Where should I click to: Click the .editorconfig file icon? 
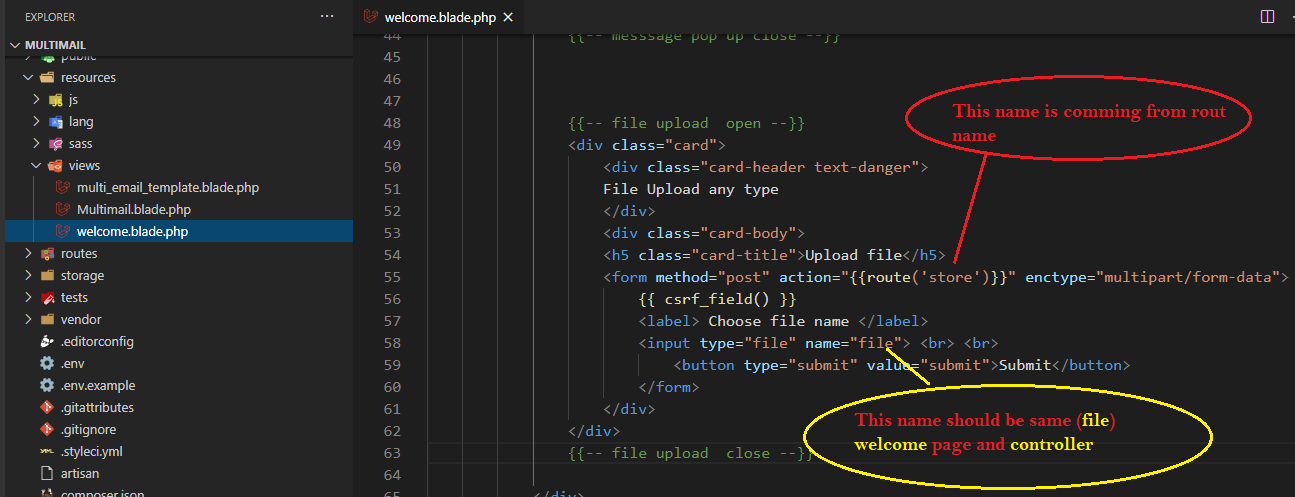[46, 341]
